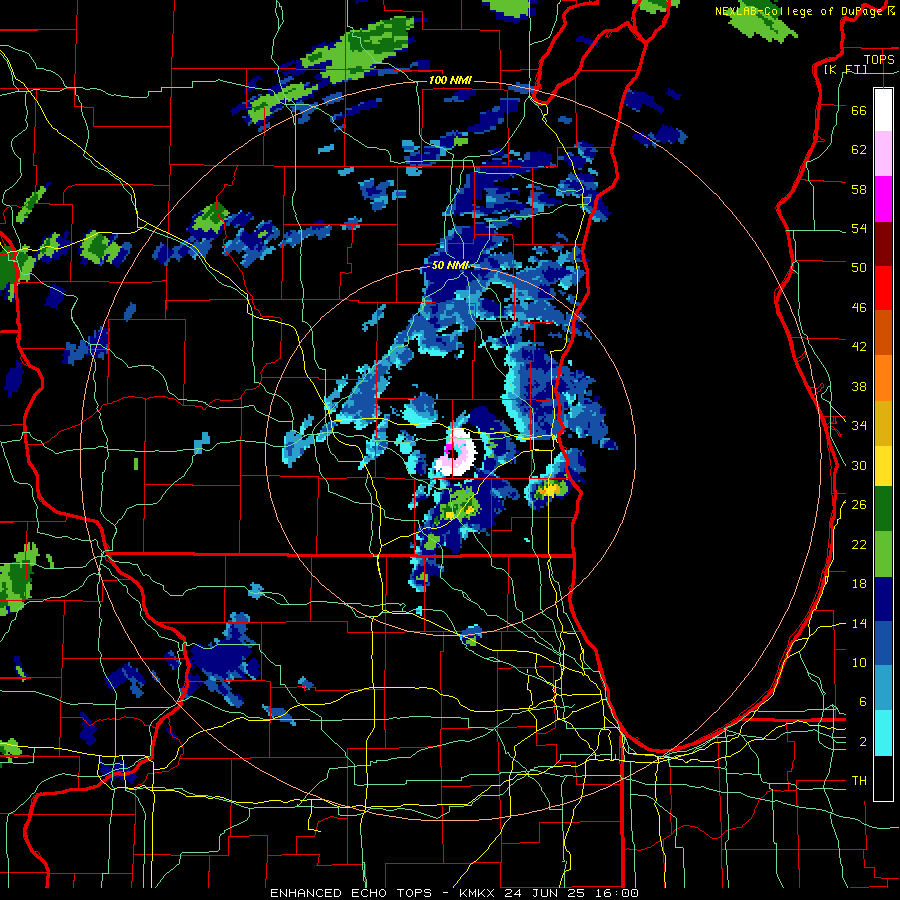The height and width of the screenshot is (900, 900).
Task: Select the legend value 46
Action: click(859, 308)
